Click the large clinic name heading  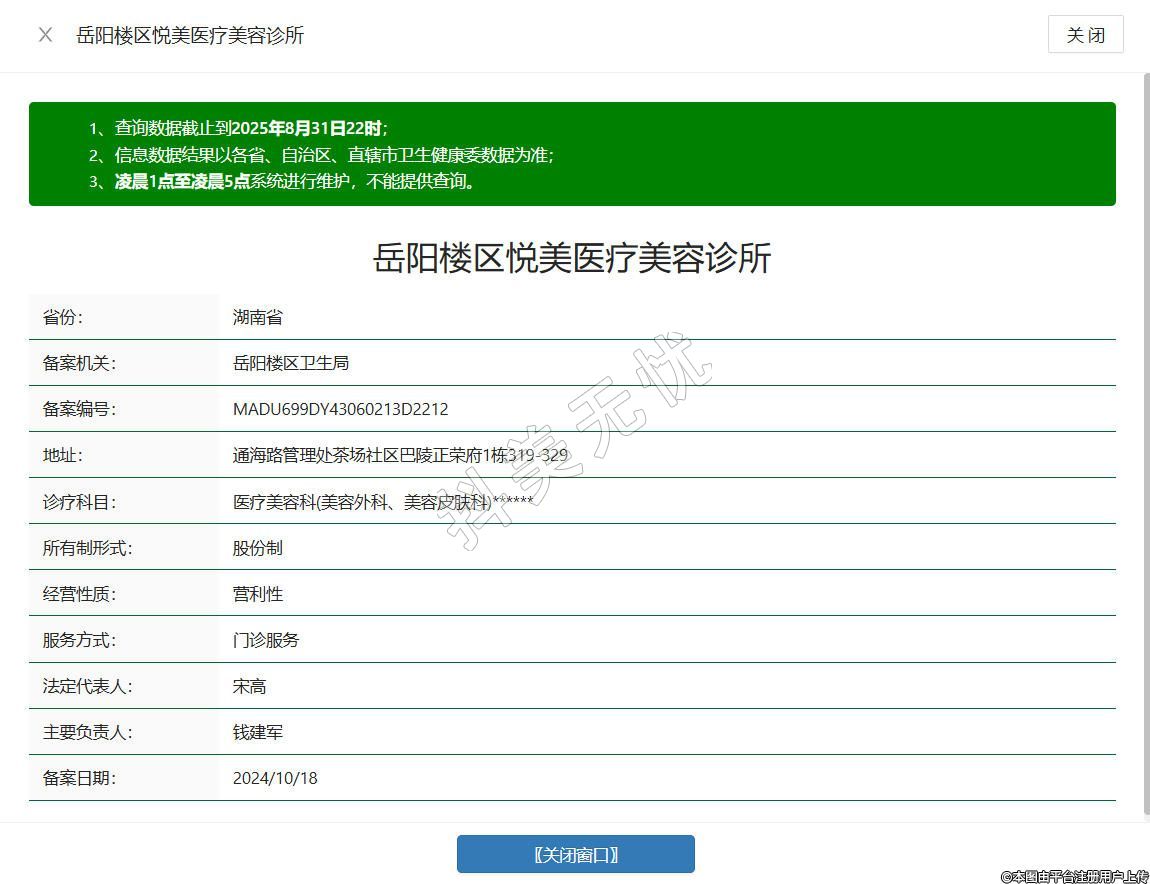(572, 258)
